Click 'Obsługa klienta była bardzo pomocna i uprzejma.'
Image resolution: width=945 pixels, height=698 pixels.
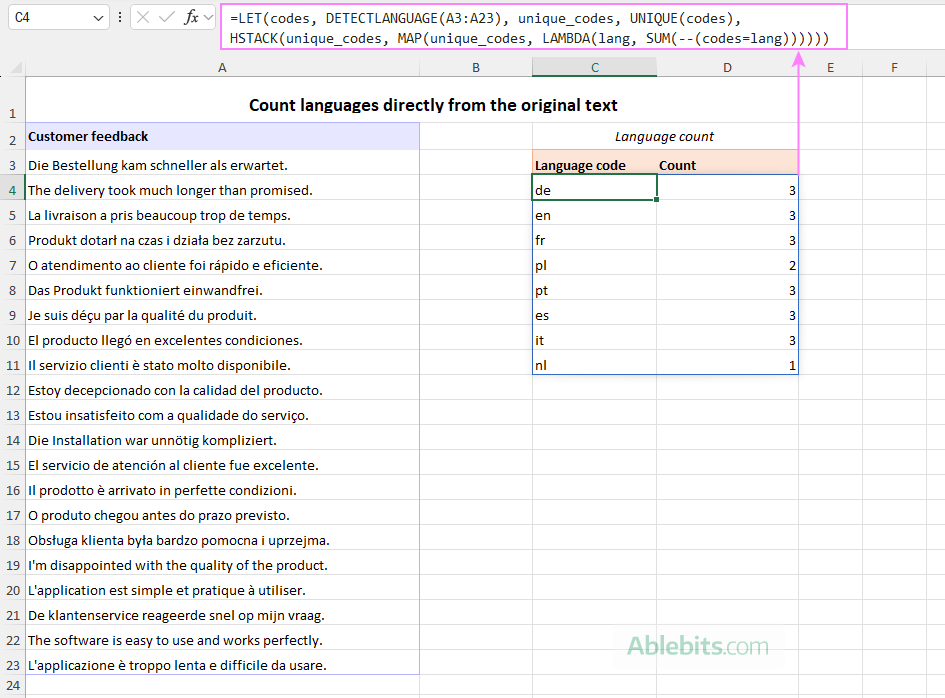pyautogui.click(x=179, y=541)
